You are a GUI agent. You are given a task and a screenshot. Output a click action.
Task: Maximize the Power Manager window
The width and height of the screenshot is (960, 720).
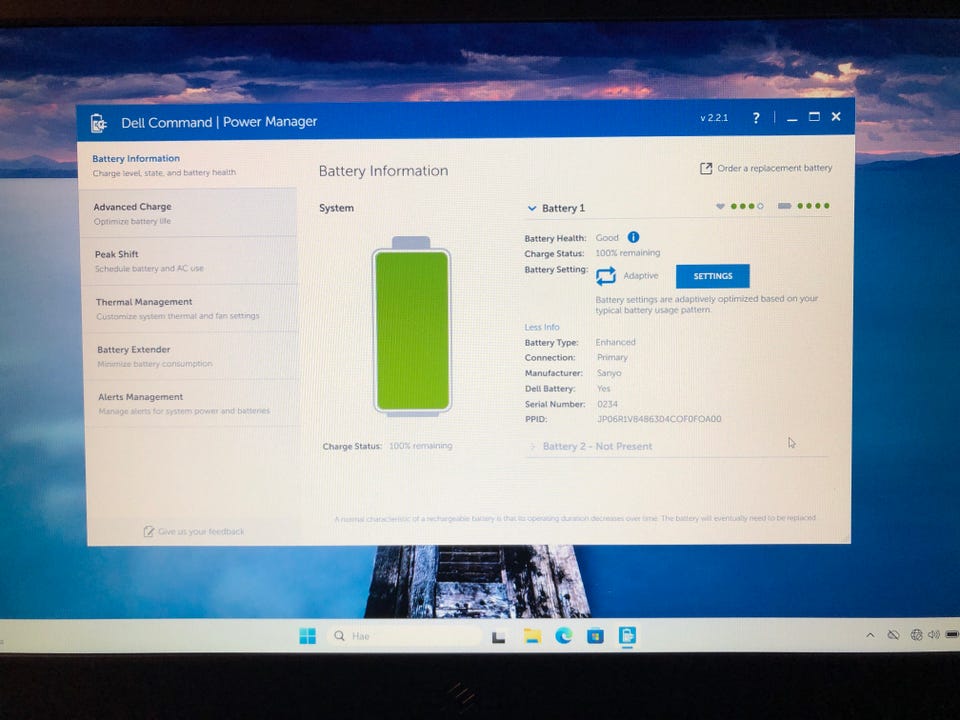pos(814,117)
